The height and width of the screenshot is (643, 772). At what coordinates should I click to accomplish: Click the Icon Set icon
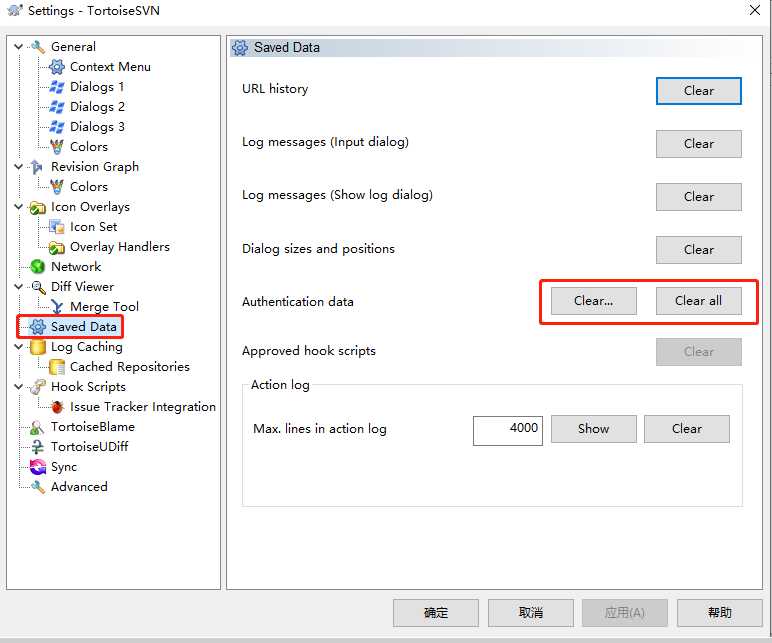[x=57, y=227]
